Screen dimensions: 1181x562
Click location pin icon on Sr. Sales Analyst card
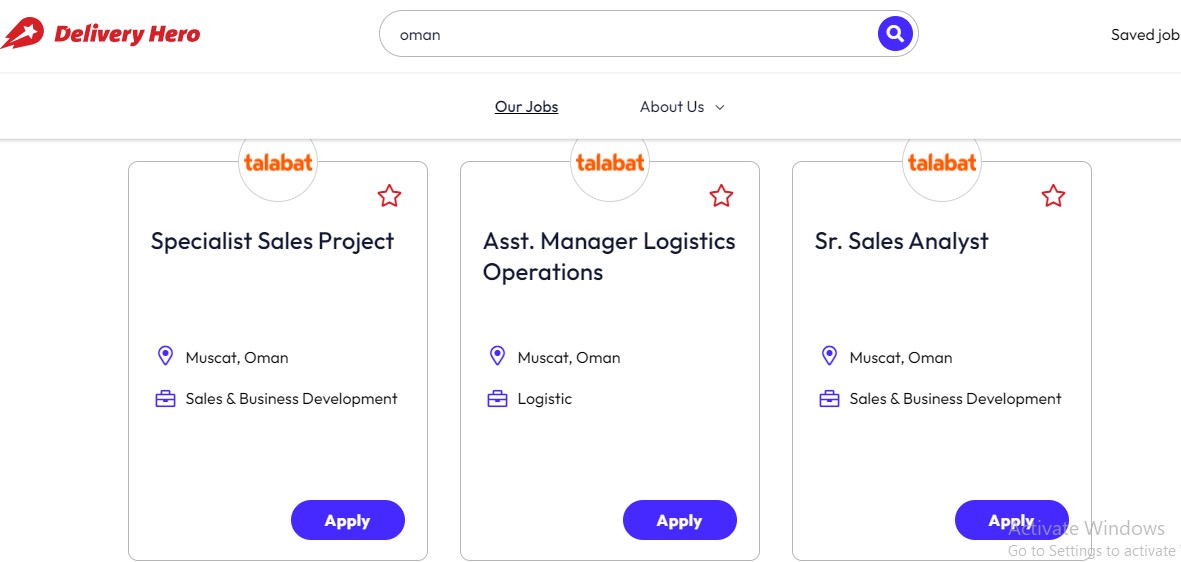point(829,356)
